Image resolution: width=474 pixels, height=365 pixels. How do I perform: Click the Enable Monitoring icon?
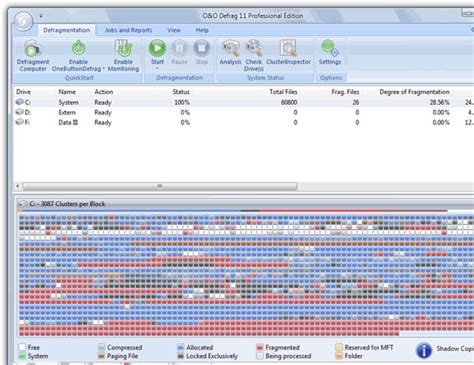coord(123,48)
